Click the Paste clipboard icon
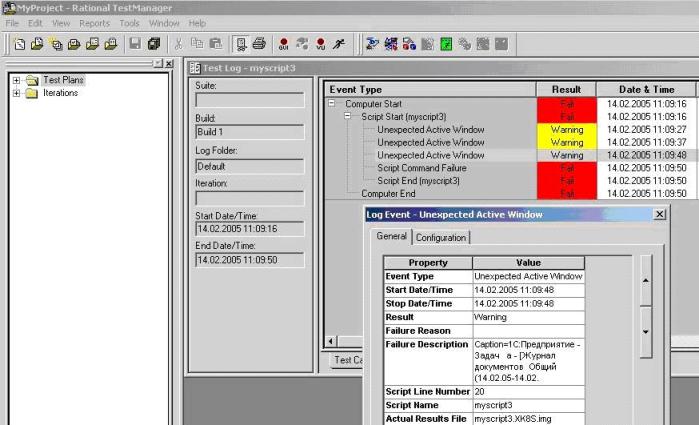 [x=216, y=44]
